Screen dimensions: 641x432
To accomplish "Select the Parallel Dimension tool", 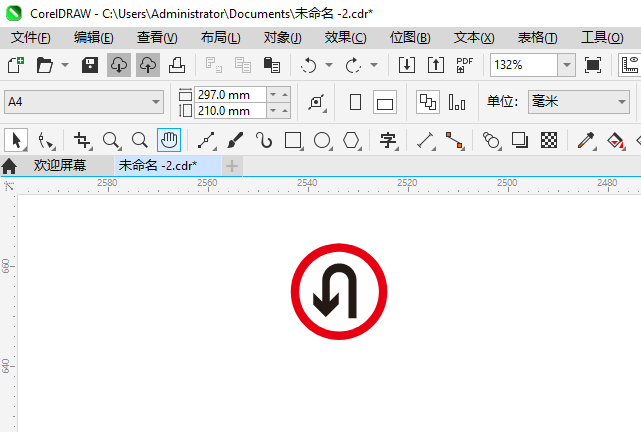I will pos(426,141).
